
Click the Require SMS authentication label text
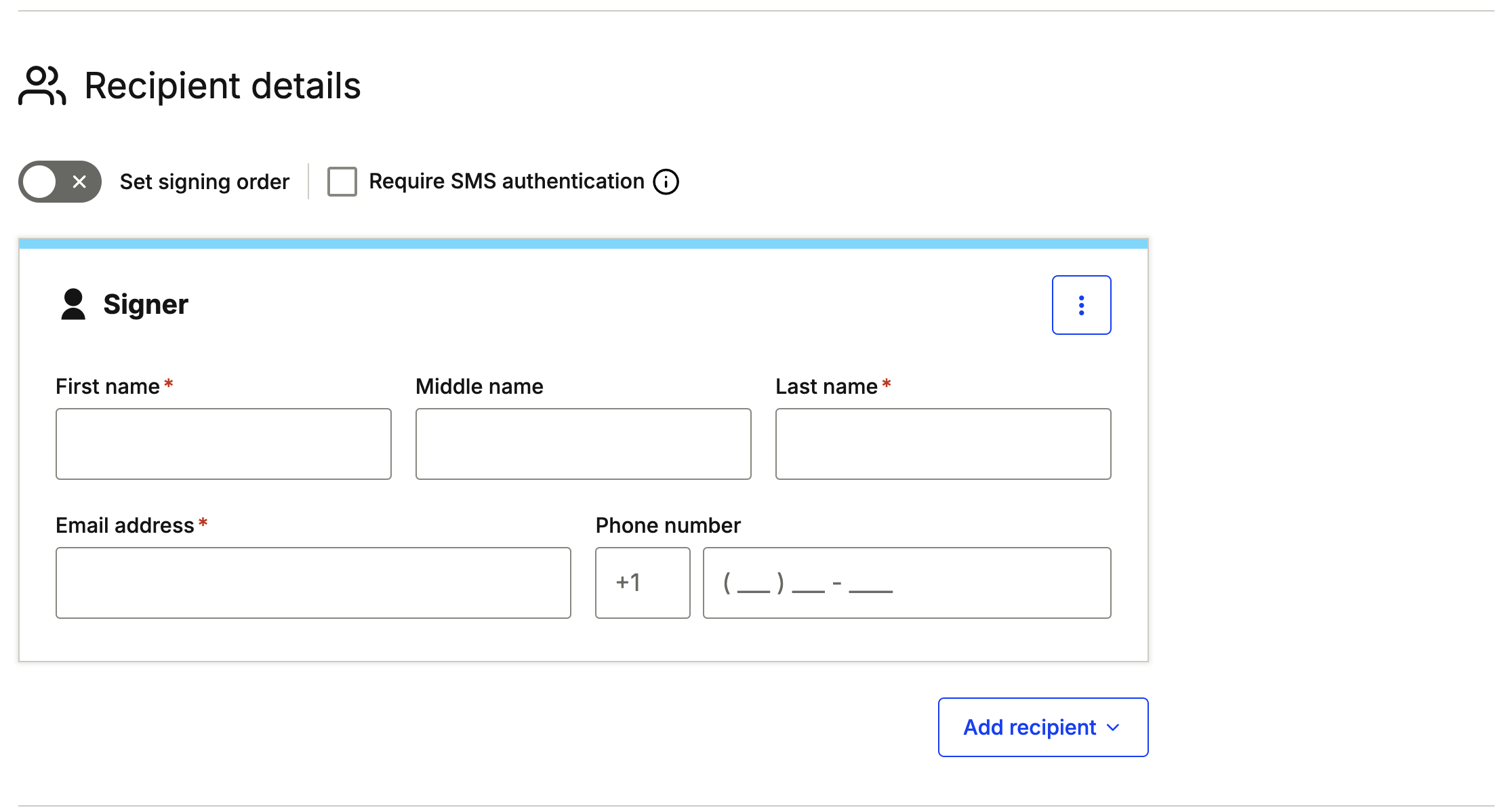tap(506, 182)
